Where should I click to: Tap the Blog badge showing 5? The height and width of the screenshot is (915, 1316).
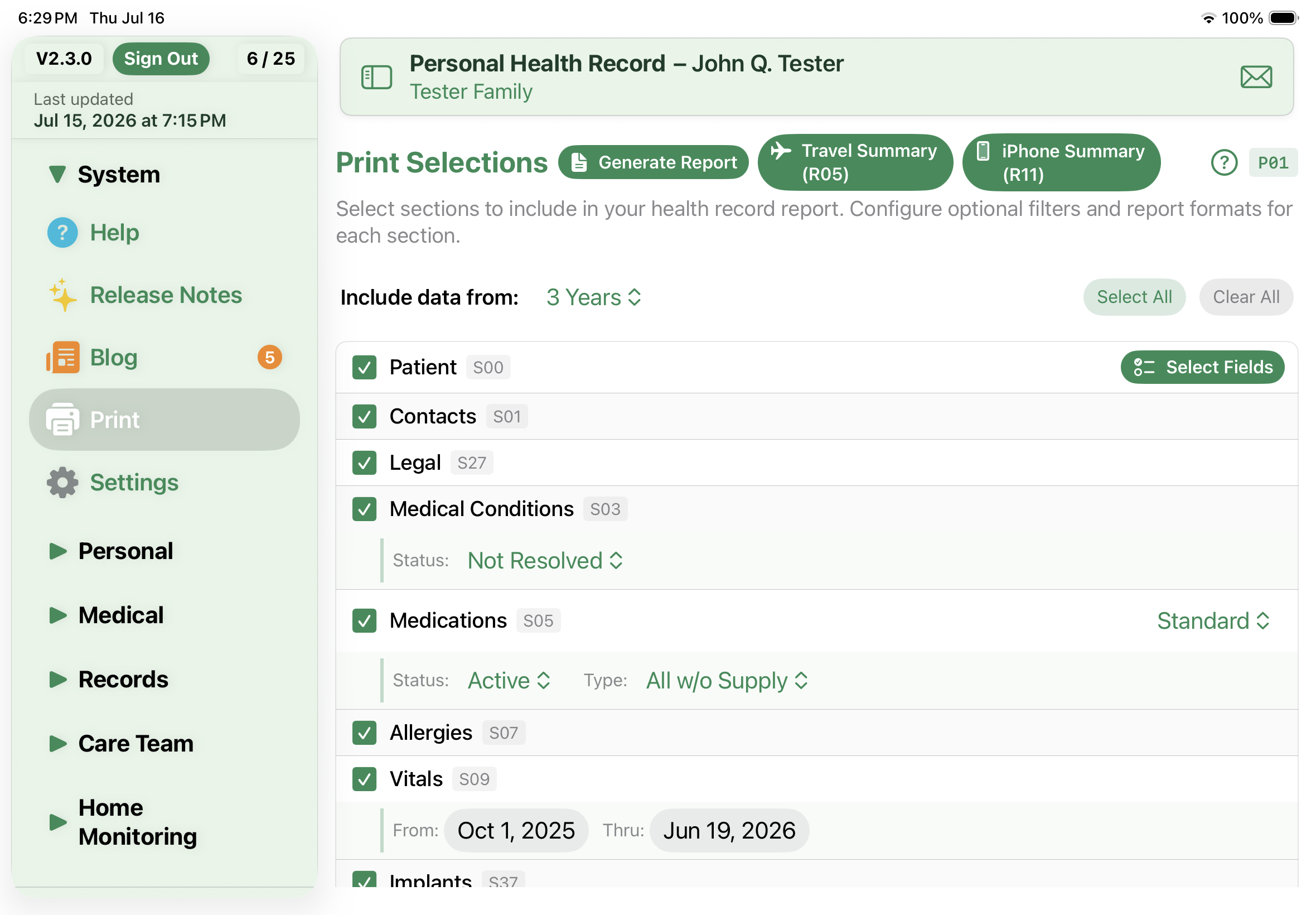click(x=270, y=357)
